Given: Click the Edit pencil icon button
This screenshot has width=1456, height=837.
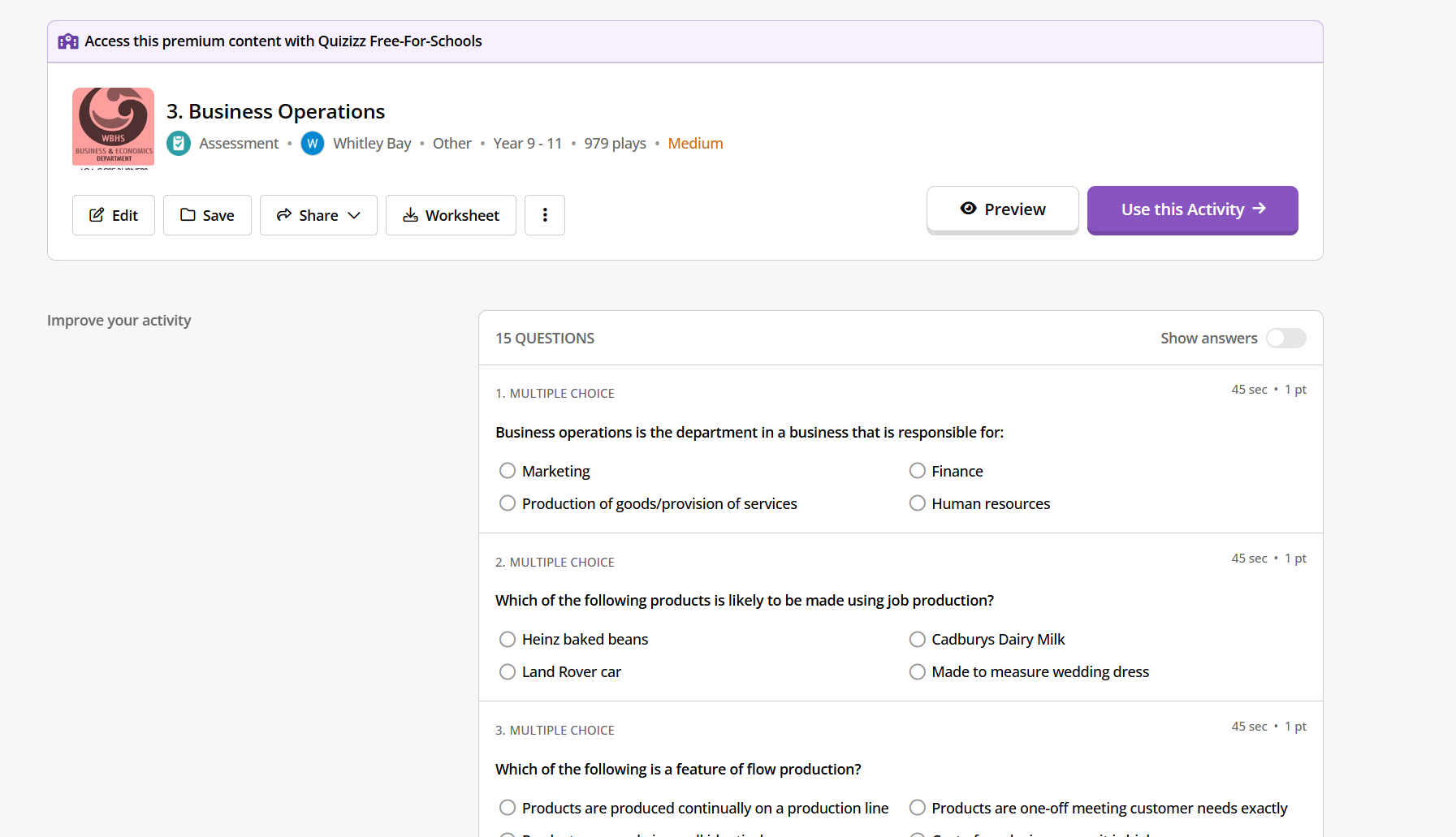Looking at the screenshot, I should (114, 215).
